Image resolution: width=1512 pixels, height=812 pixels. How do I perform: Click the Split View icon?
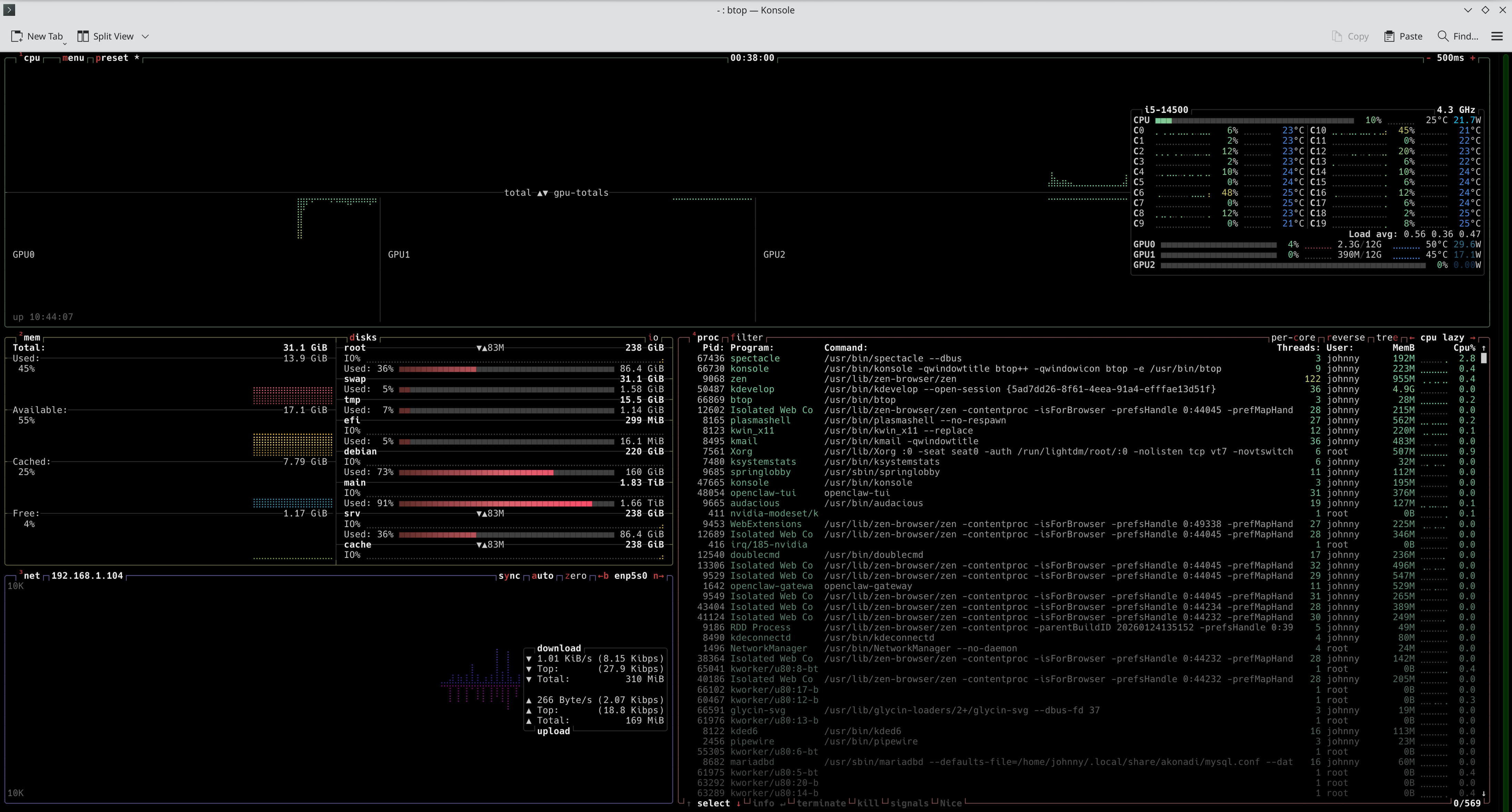tap(83, 36)
